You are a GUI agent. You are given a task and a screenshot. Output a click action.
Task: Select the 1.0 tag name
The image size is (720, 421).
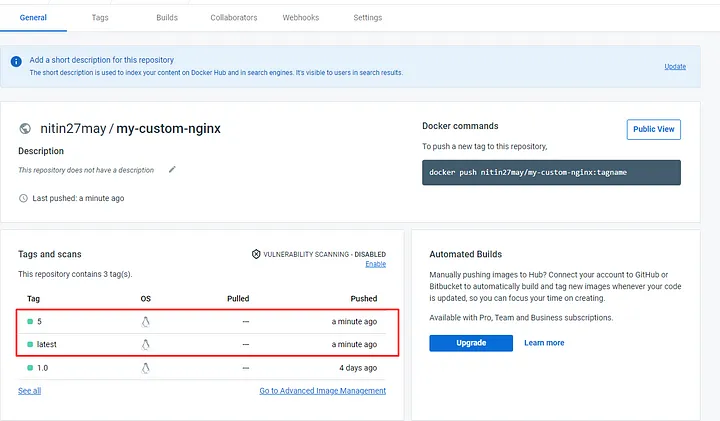[43, 368]
